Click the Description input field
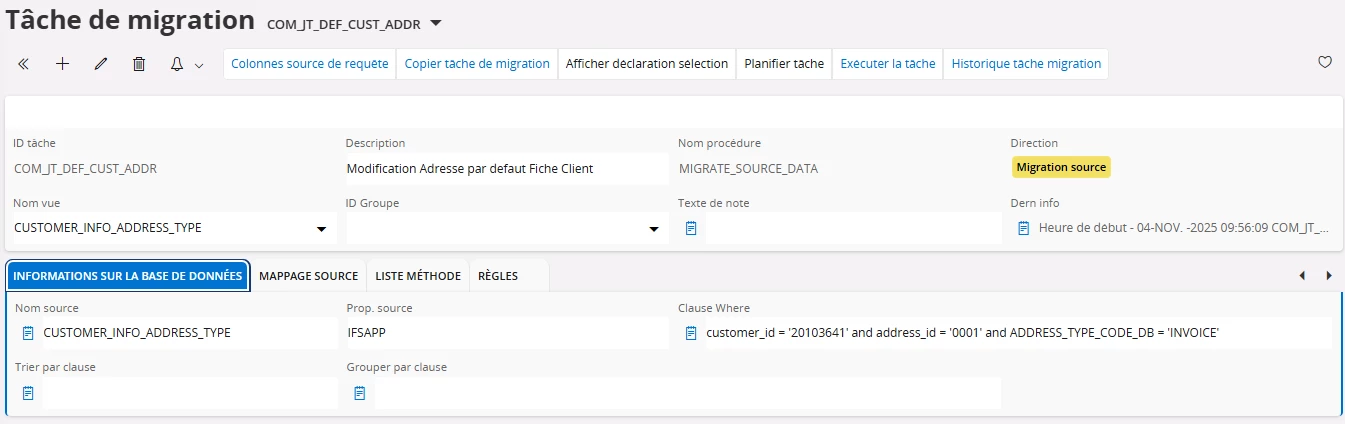Screen dimensions: 1345x424 coord(505,169)
